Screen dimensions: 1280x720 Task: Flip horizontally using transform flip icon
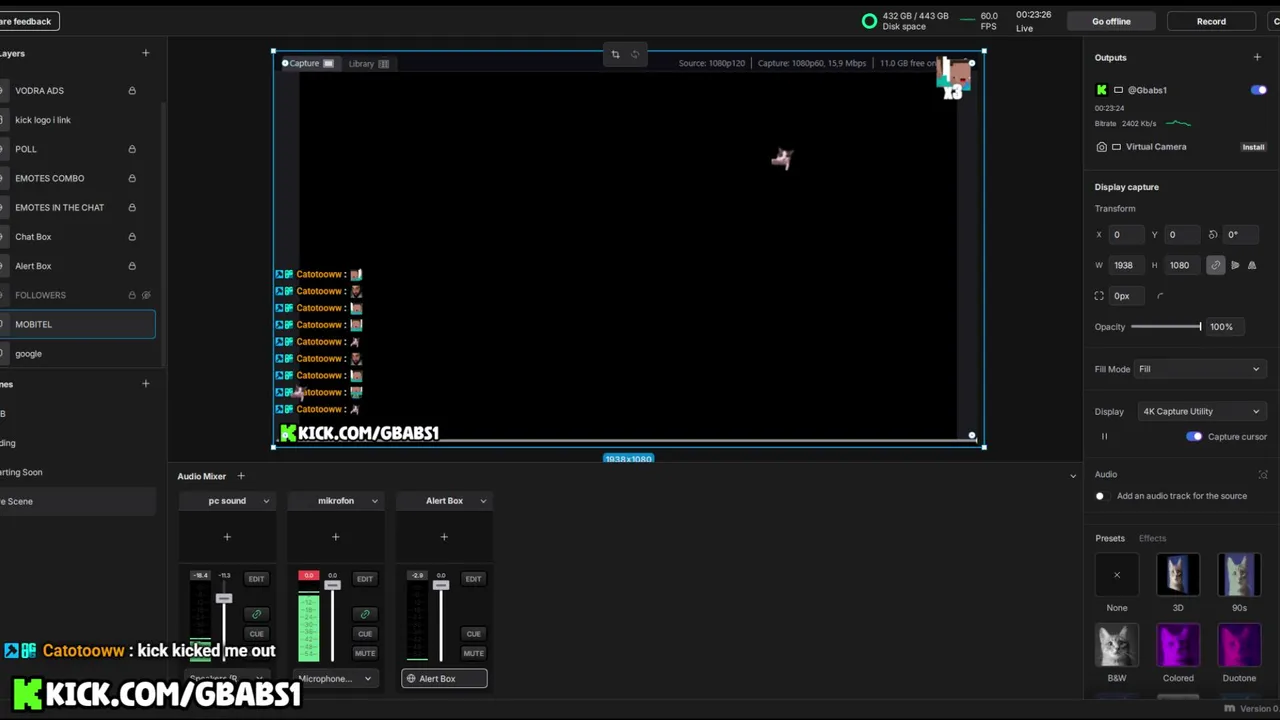1235,266
